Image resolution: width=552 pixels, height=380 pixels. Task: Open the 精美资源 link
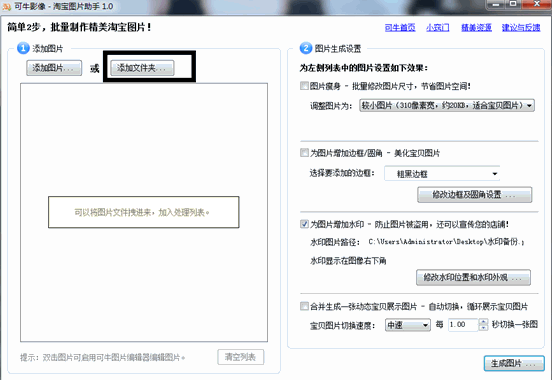point(476,27)
